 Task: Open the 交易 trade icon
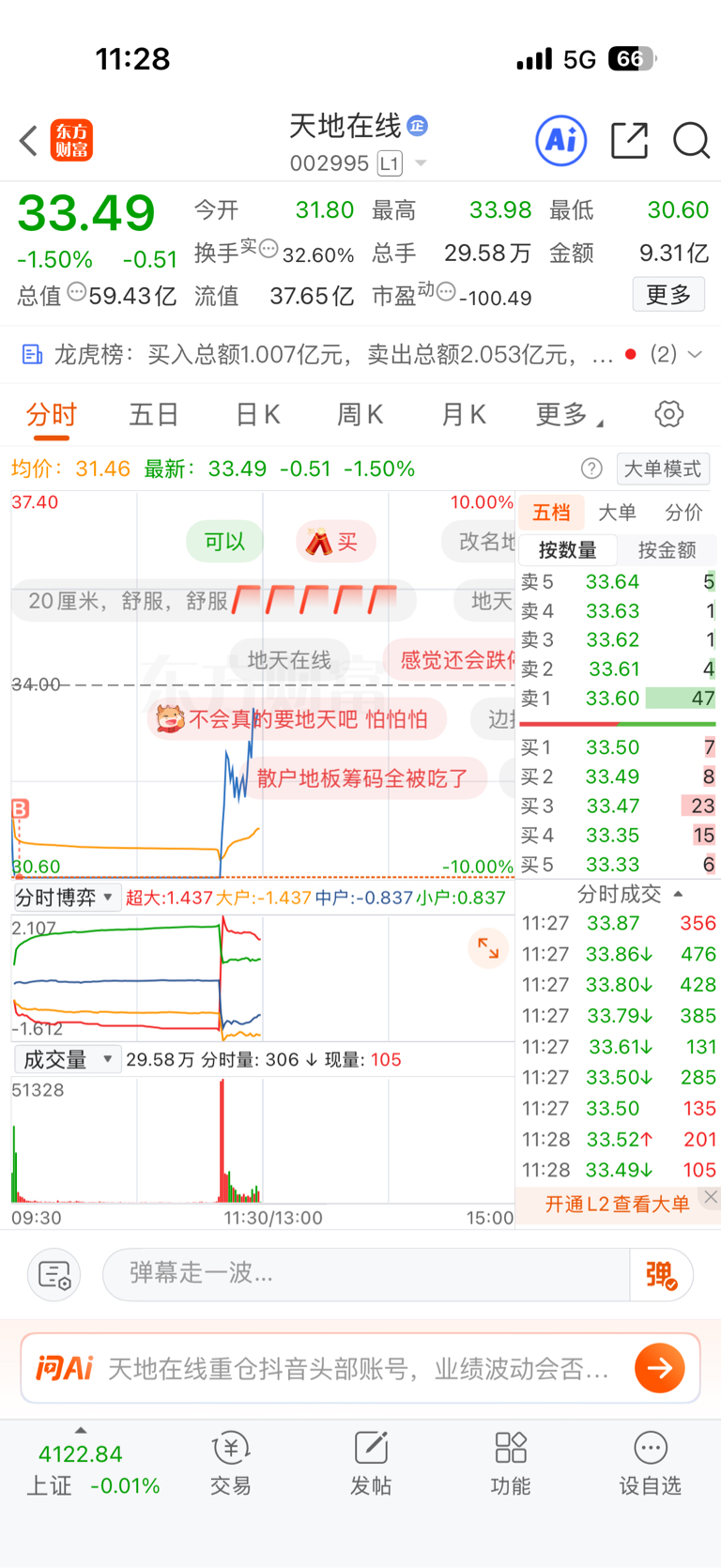point(230,1464)
